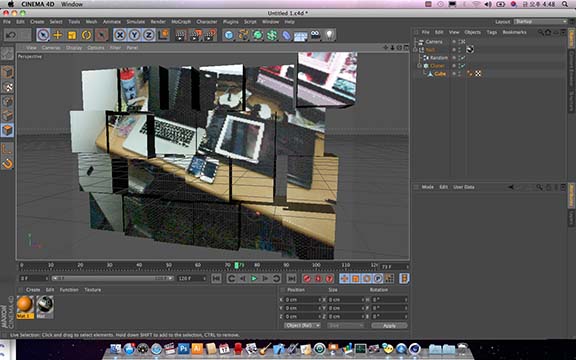Open the green NURBS generator icon
This screenshot has height=360, width=576.
click(x=258, y=35)
